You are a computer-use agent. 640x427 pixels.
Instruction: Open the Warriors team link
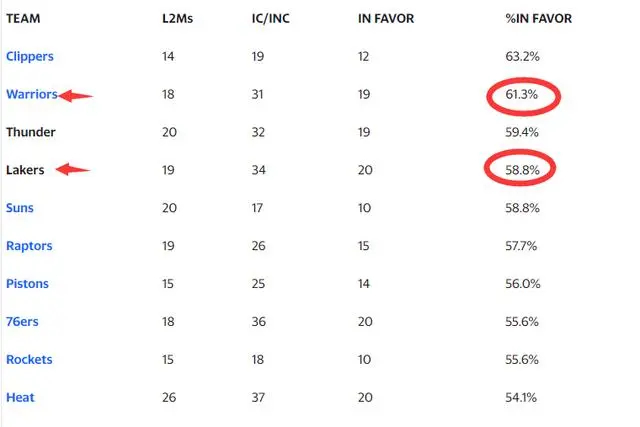tap(31, 95)
